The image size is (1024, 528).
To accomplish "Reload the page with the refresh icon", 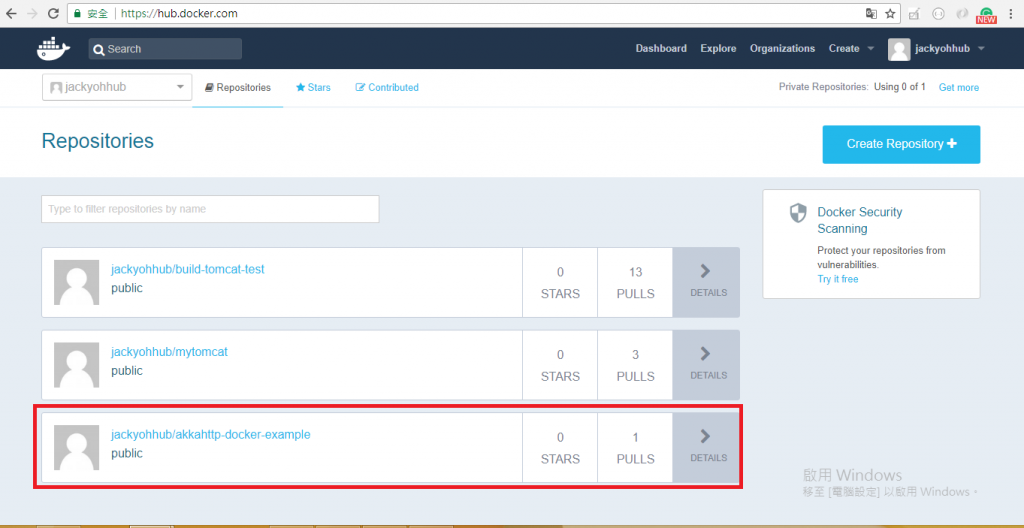I will pyautogui.click(x=54, y=13).
